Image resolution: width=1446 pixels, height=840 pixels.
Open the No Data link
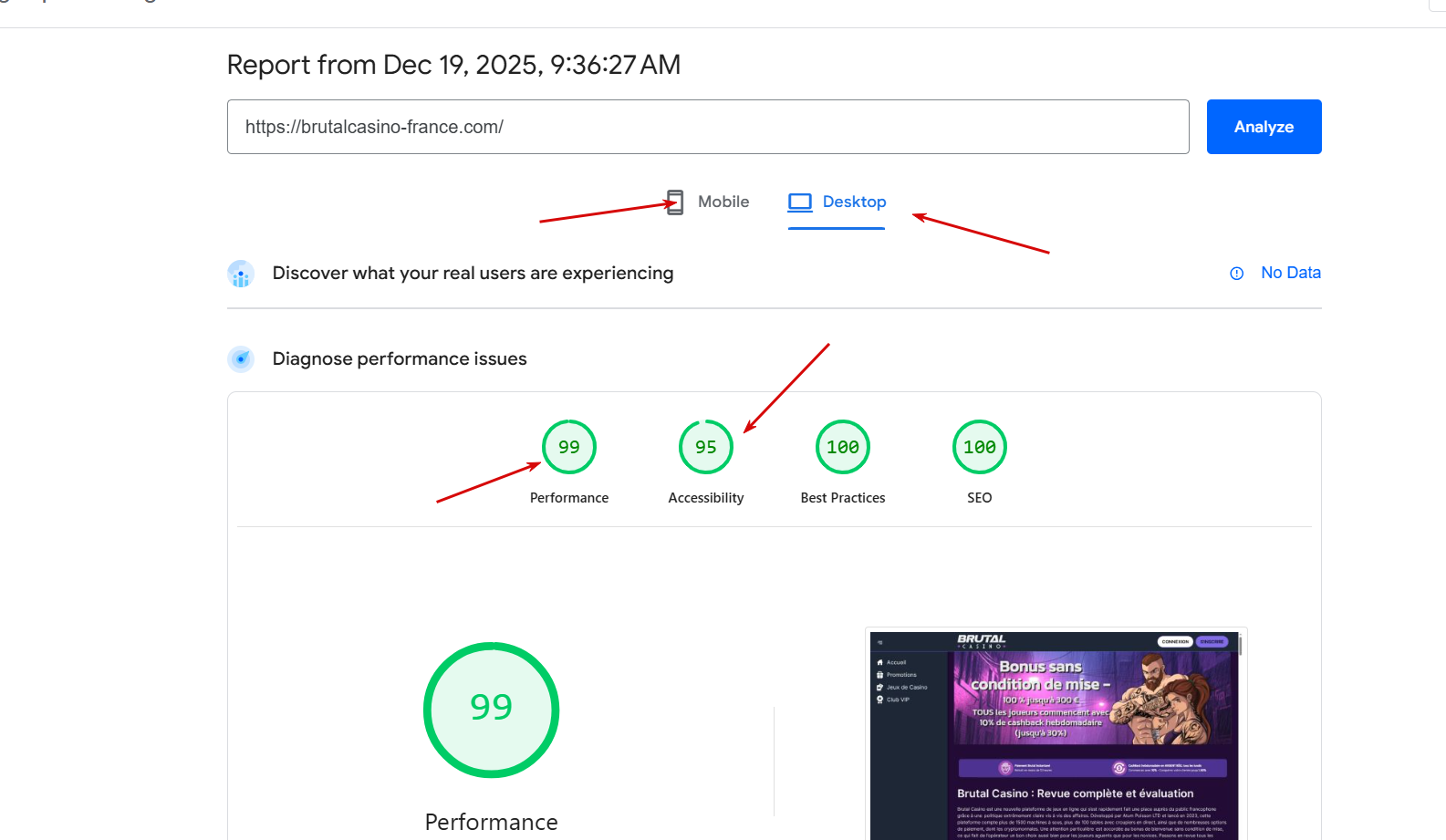pyautogui.click(x=1291, y=273)
